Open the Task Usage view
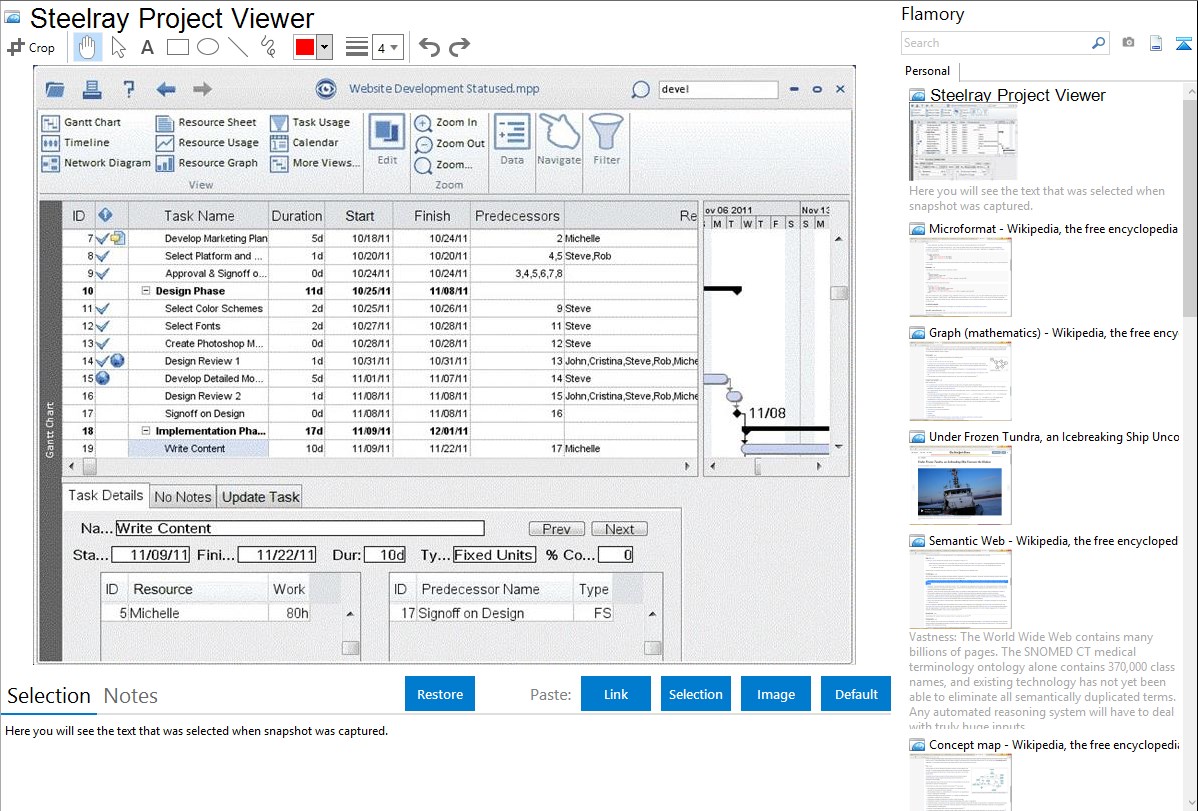The height and width of the screenshot is (811, 1198). coord(310,122)
